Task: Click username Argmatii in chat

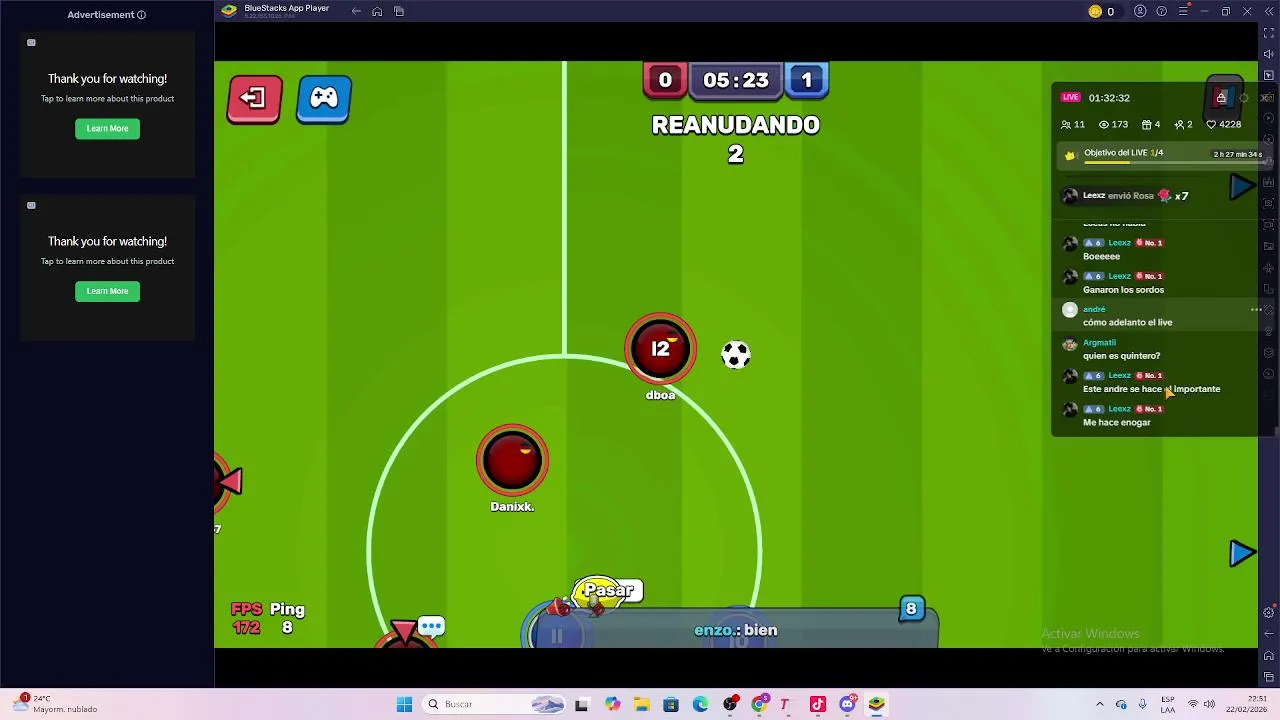Action: coord(1099,343)
